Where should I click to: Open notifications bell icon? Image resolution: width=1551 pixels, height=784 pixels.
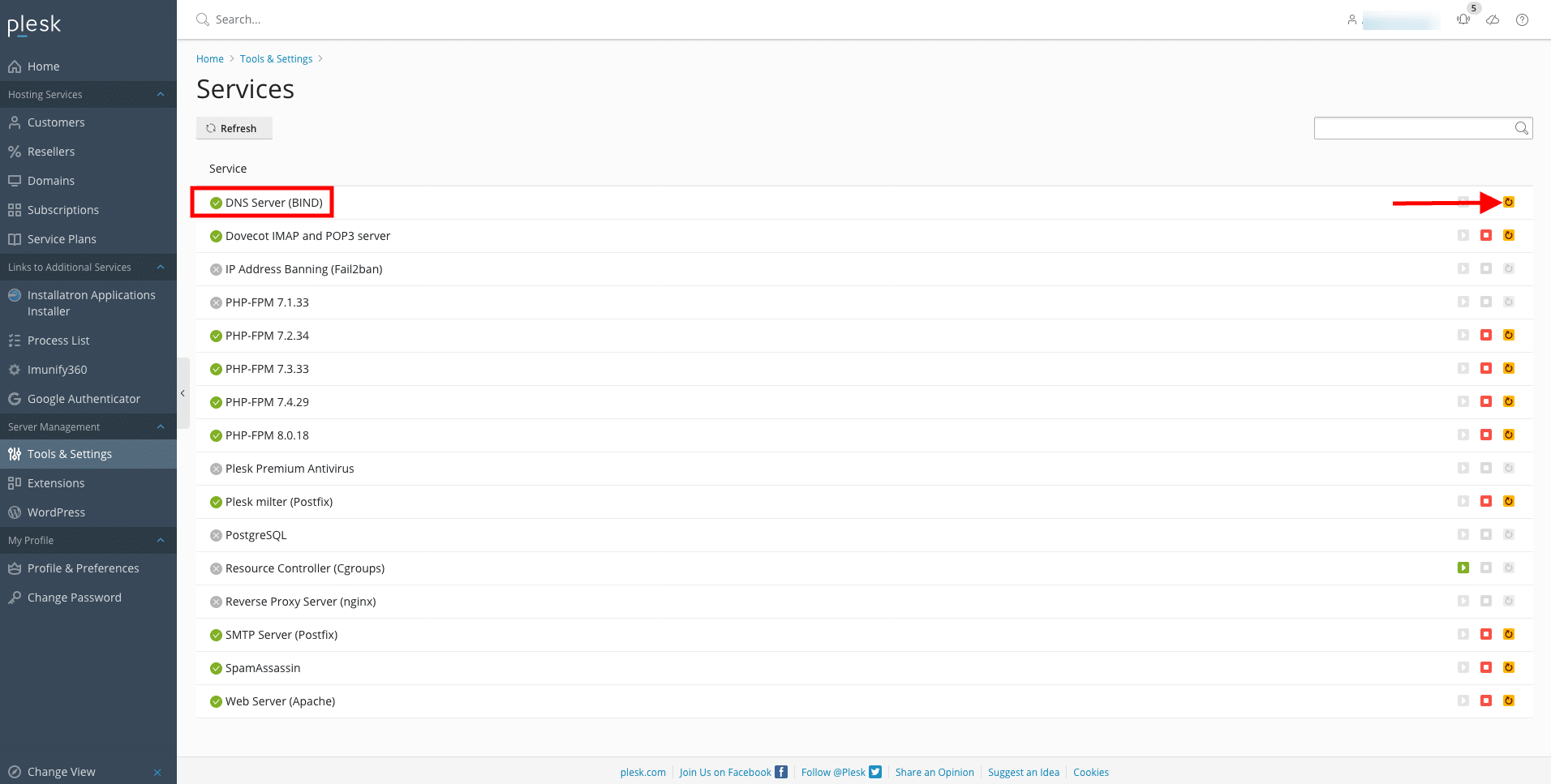(x=1463, y=19)
